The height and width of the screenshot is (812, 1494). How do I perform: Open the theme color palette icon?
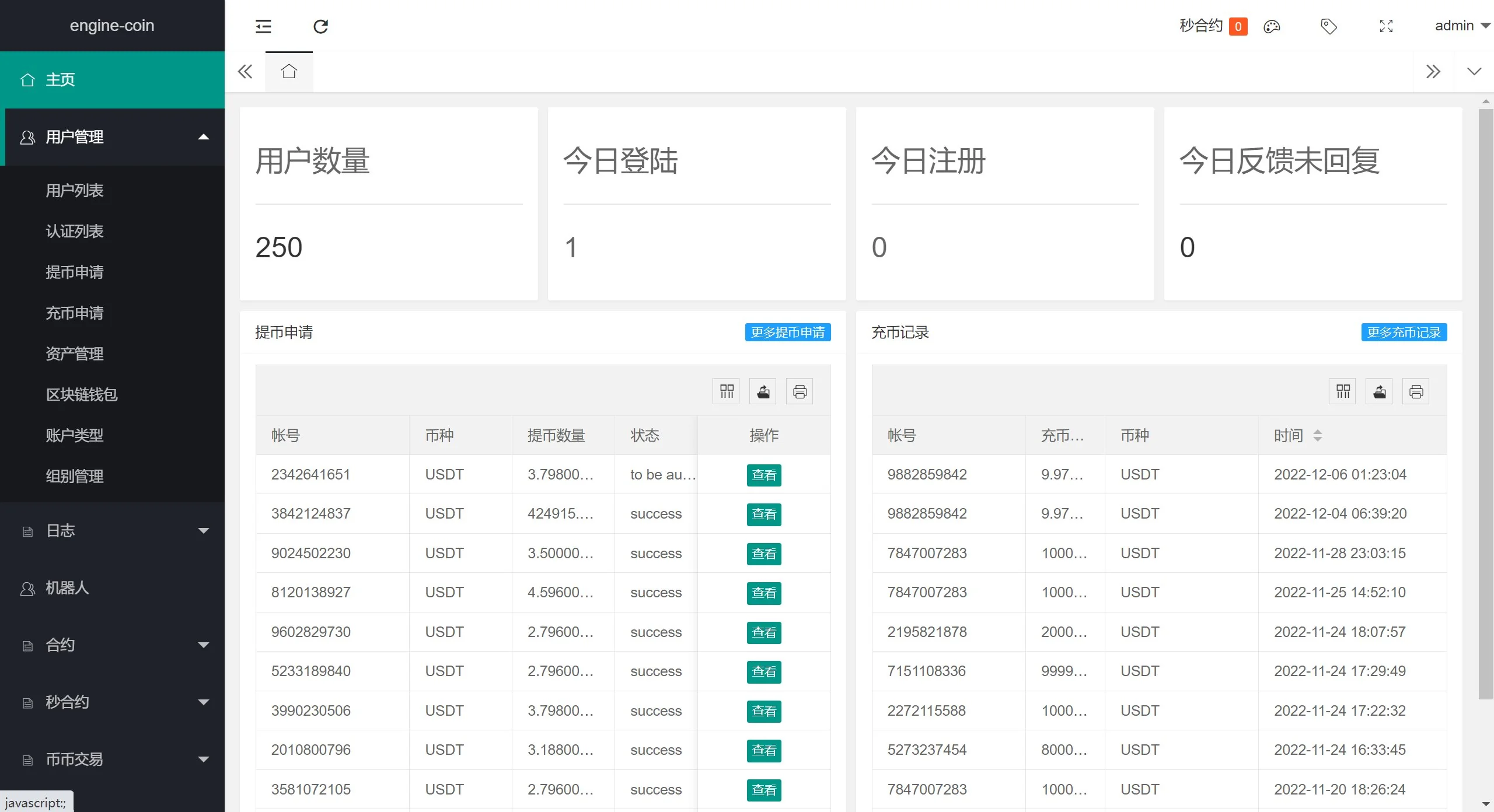click(x=1272, y=26)
